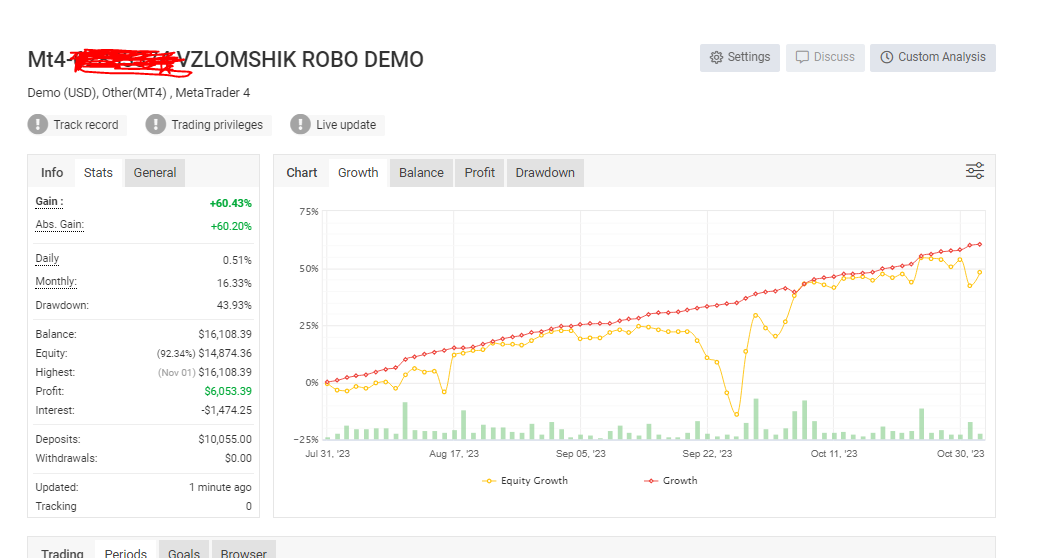Select the Growth chart tab
The height and width of the screenshot is (558, 1062).
pos(358,173)
